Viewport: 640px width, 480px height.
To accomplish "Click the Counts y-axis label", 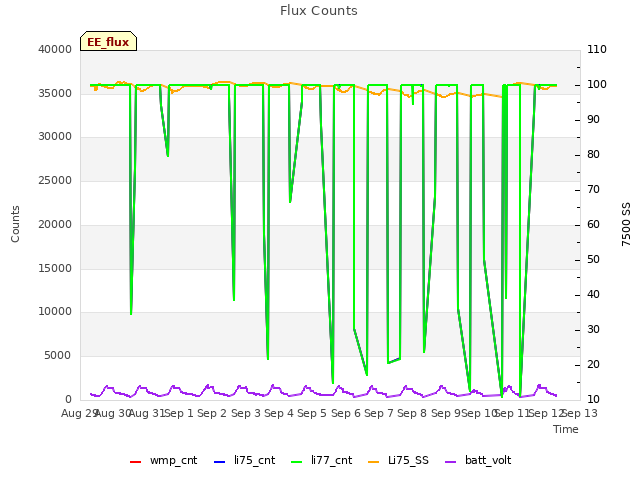I will point(15,224).
